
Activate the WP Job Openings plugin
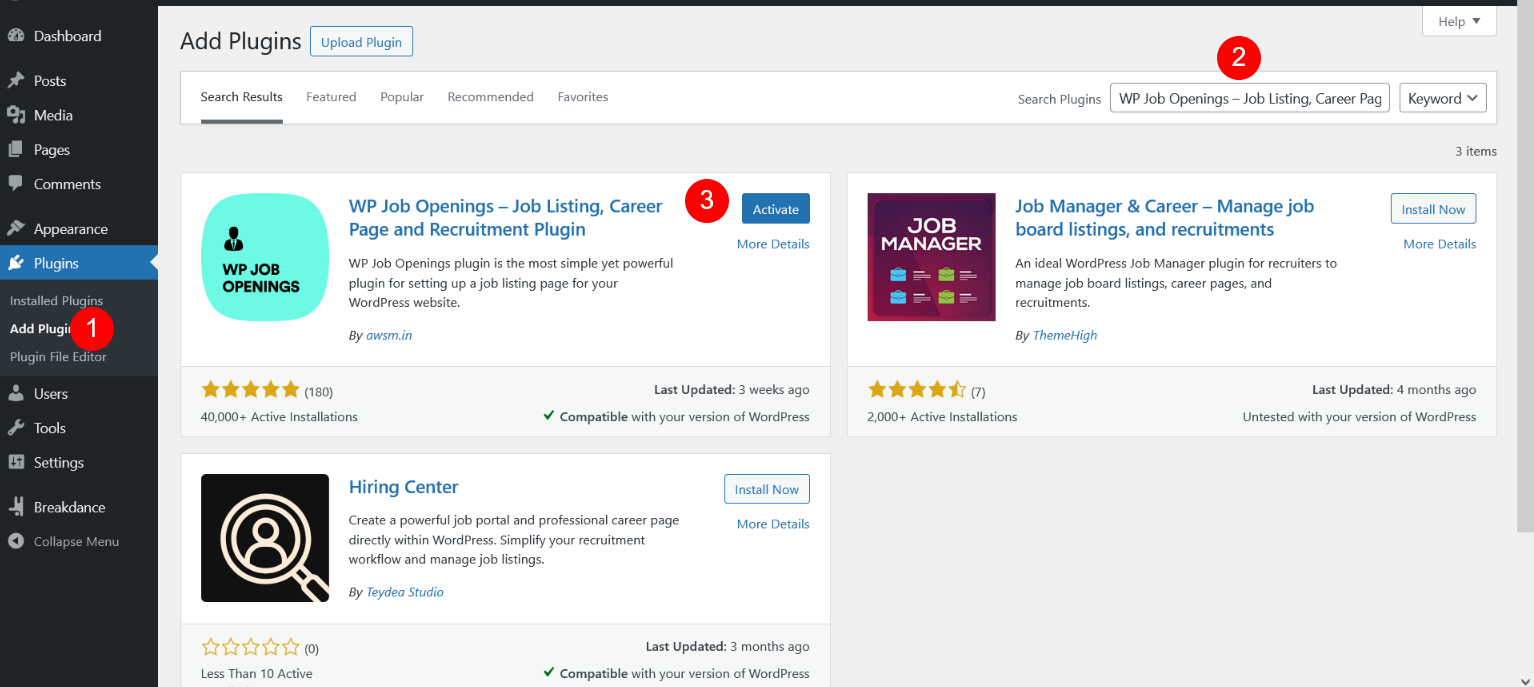[x=776, y=209]
